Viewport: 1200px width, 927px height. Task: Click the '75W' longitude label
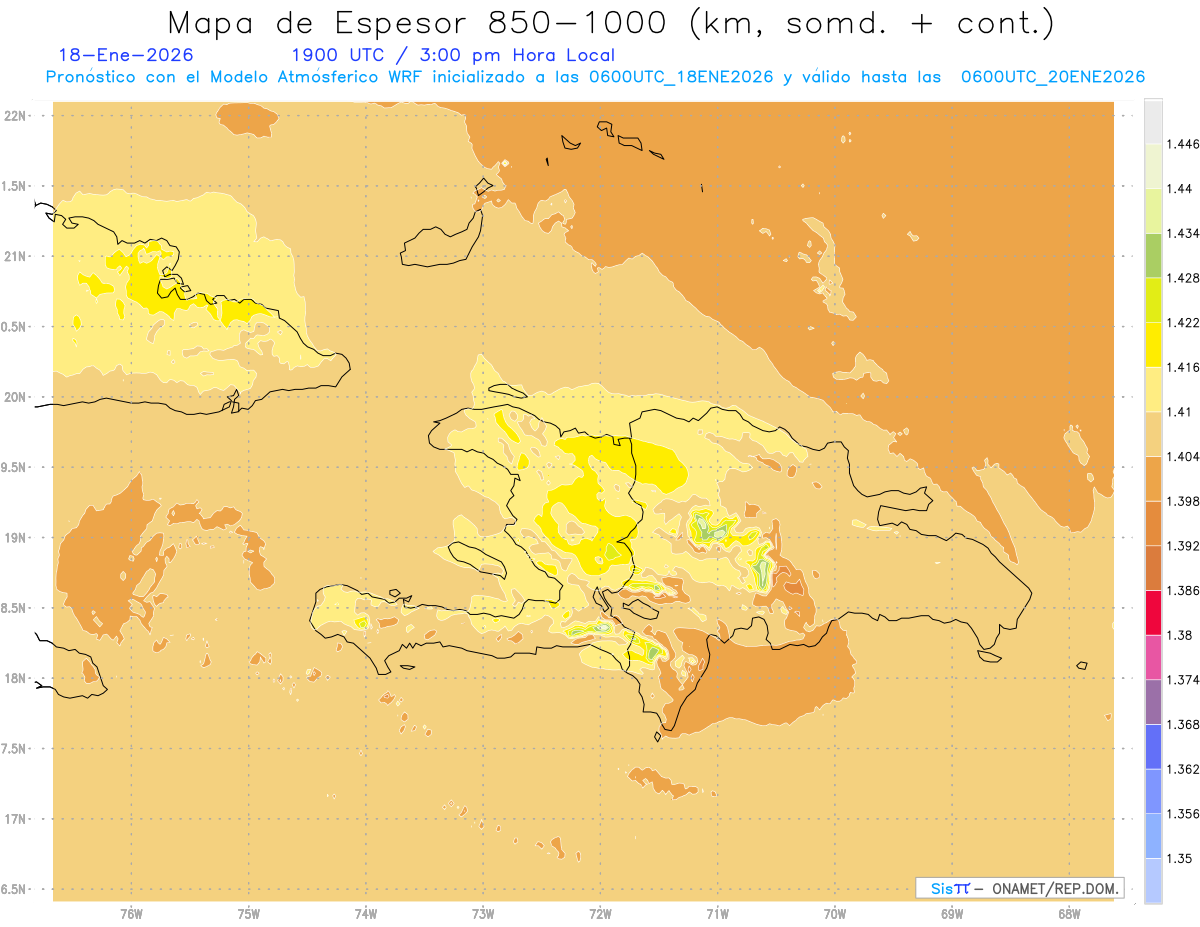point(249,914)
